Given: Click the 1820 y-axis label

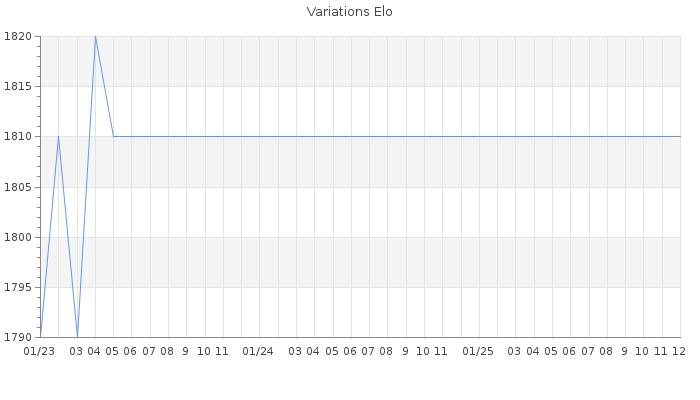Looking at the screenshot, I should tap(18, 37).
